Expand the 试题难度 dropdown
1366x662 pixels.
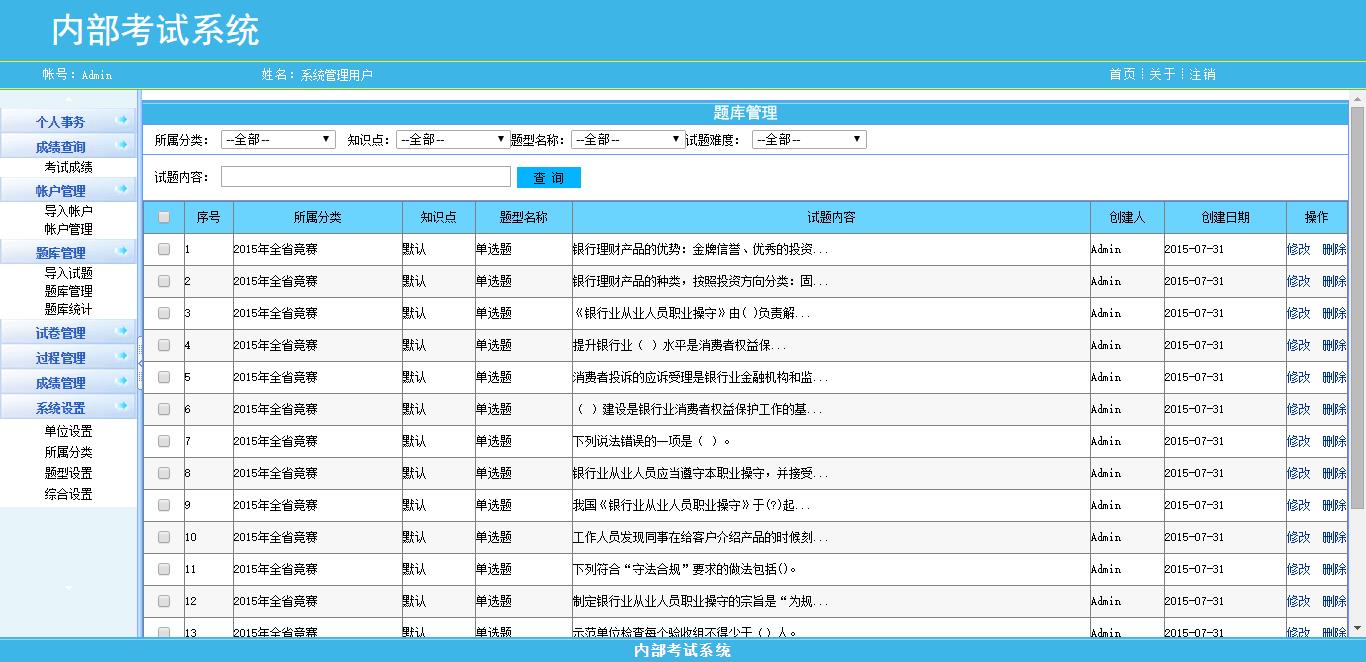(809, 140)
